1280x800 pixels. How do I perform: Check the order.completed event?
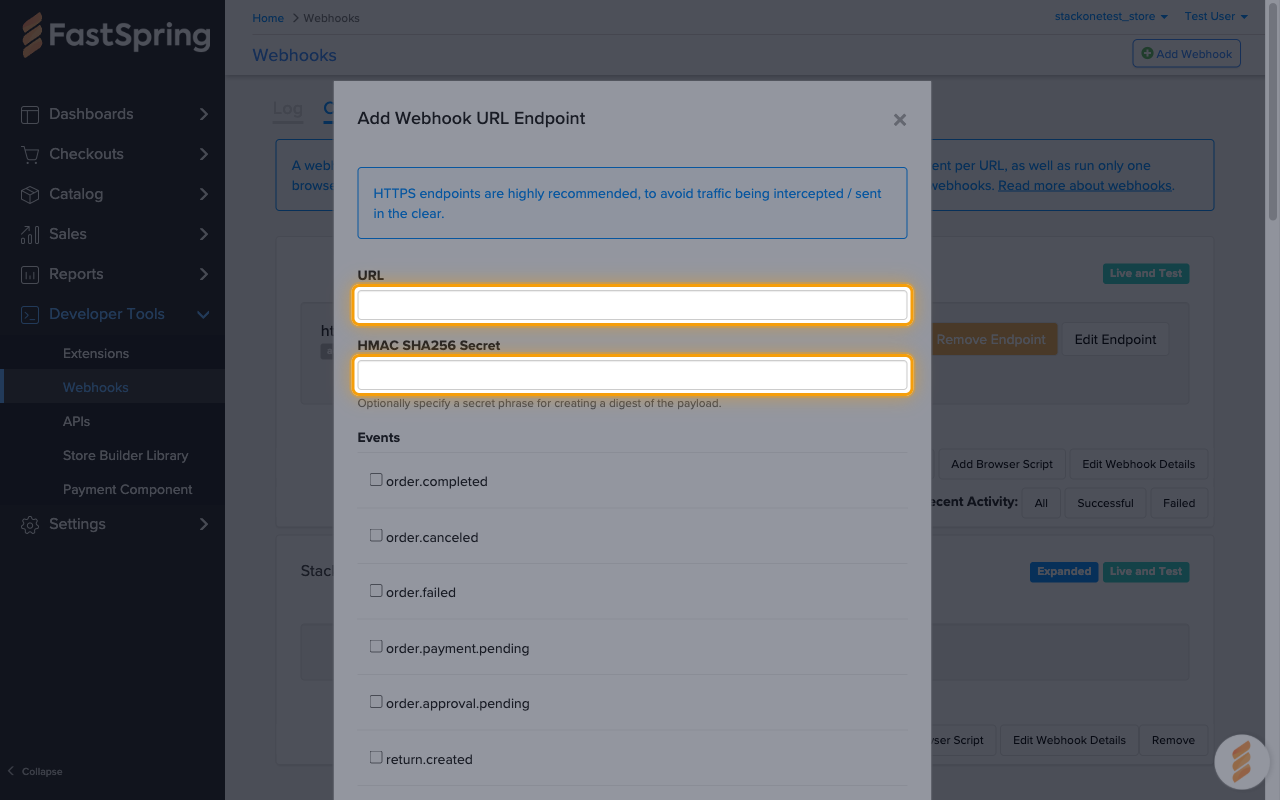click(376, 480)
